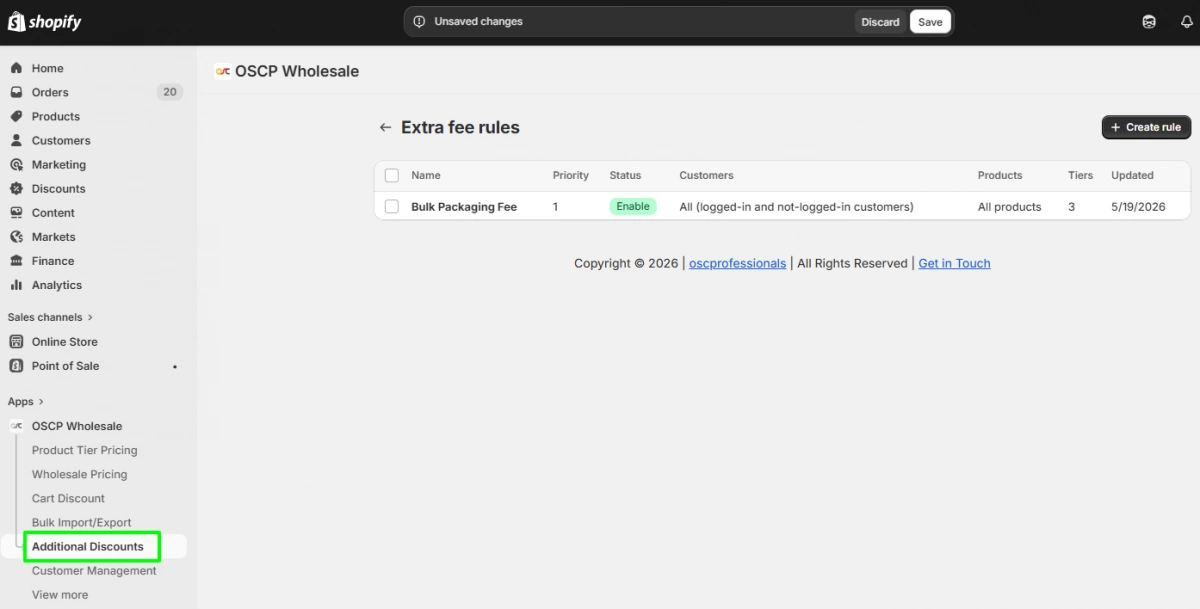Viewport: 1200px width, 609px height.
Task: Click the Tiers value 3 cell
Action: point(1072,207)
